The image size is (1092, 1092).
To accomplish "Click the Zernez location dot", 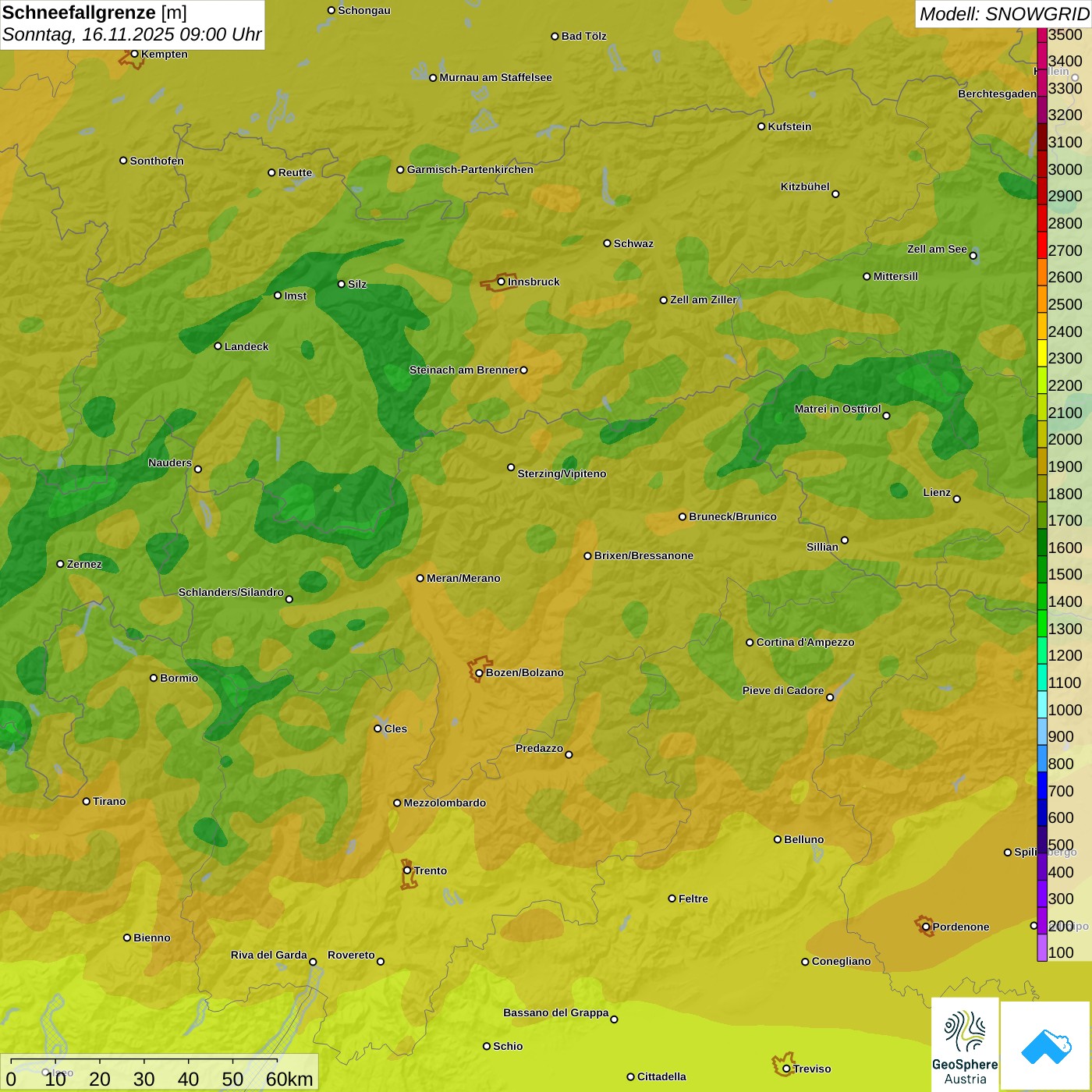I will [x=60, y=564].
